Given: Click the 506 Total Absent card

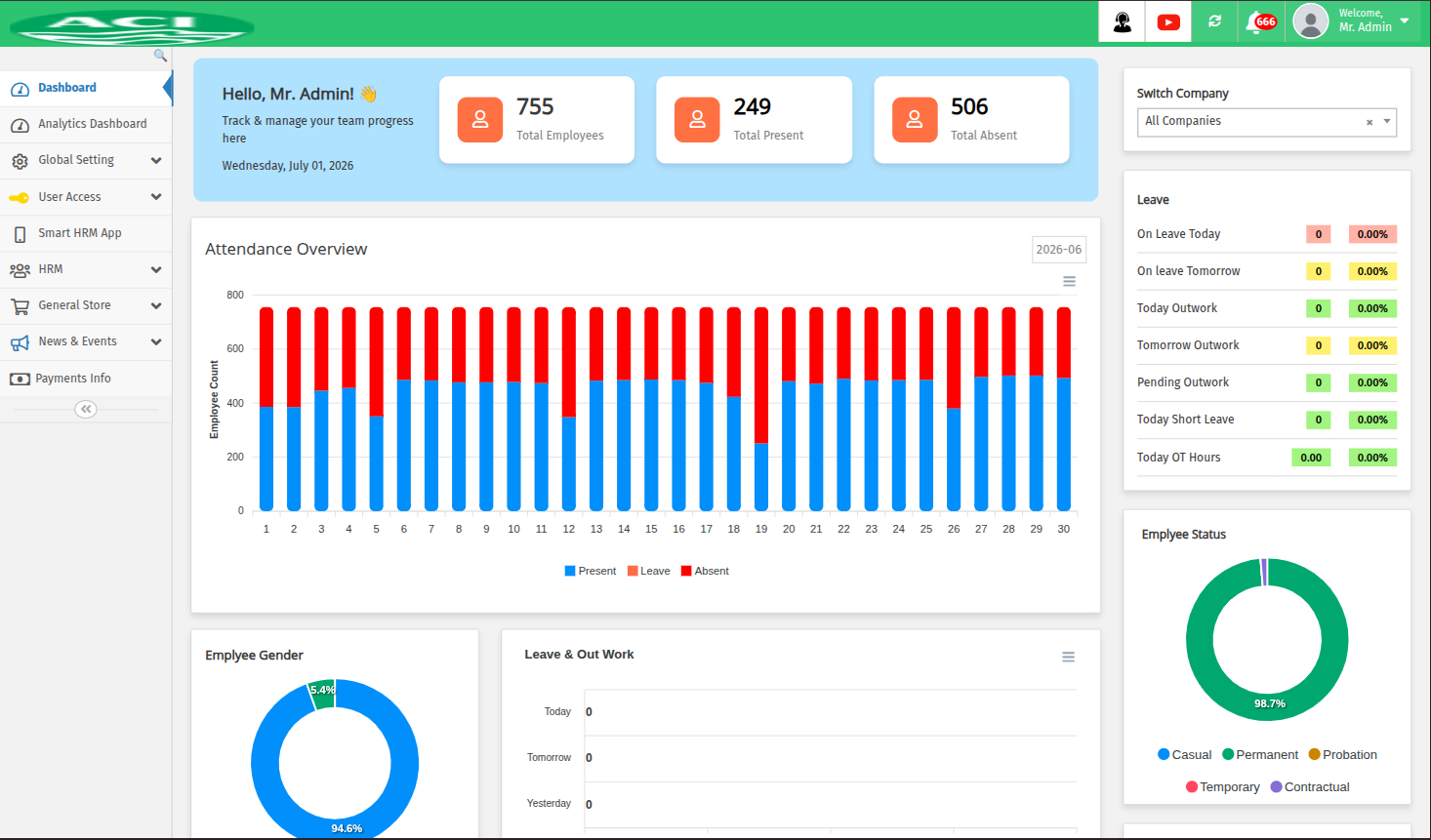Looking at the screenshot, I should coord(971,120).
